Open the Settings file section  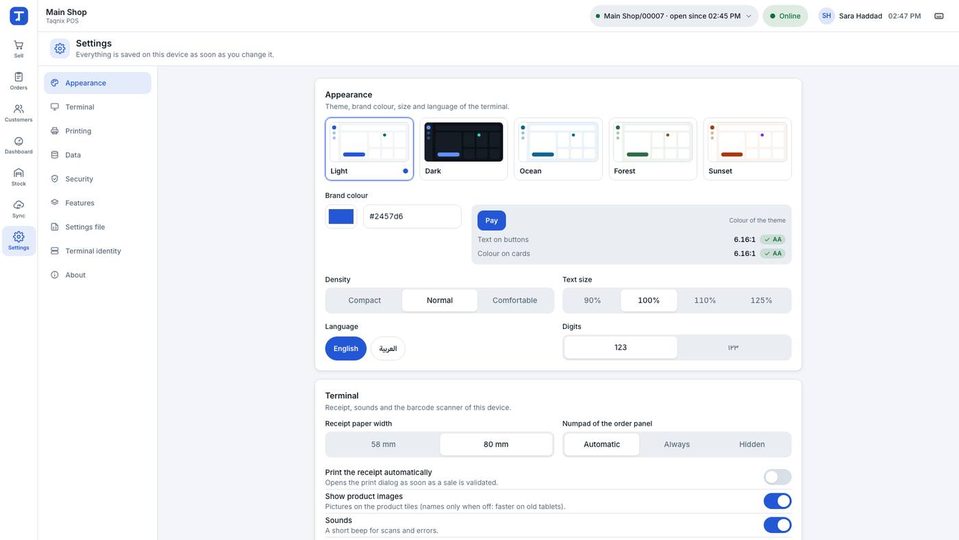[97, 227]
